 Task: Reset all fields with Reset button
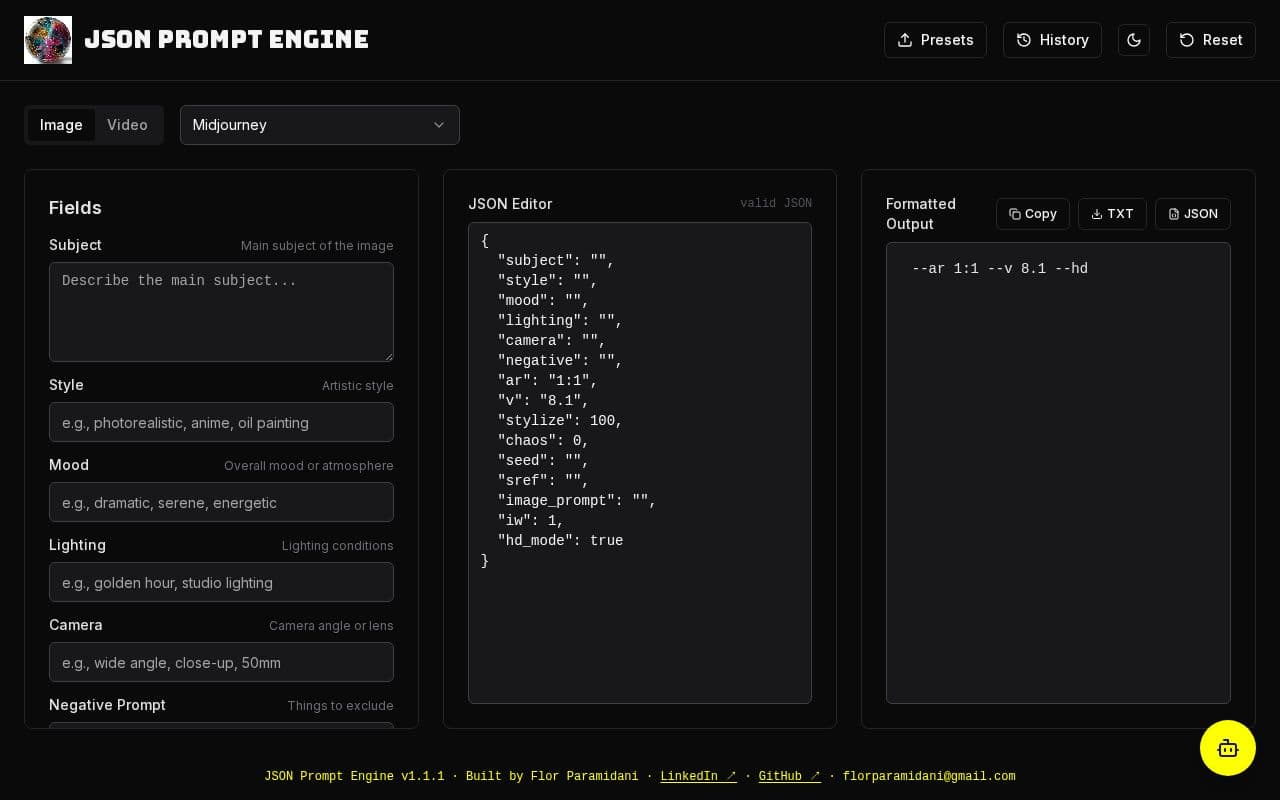(1211, 40)
